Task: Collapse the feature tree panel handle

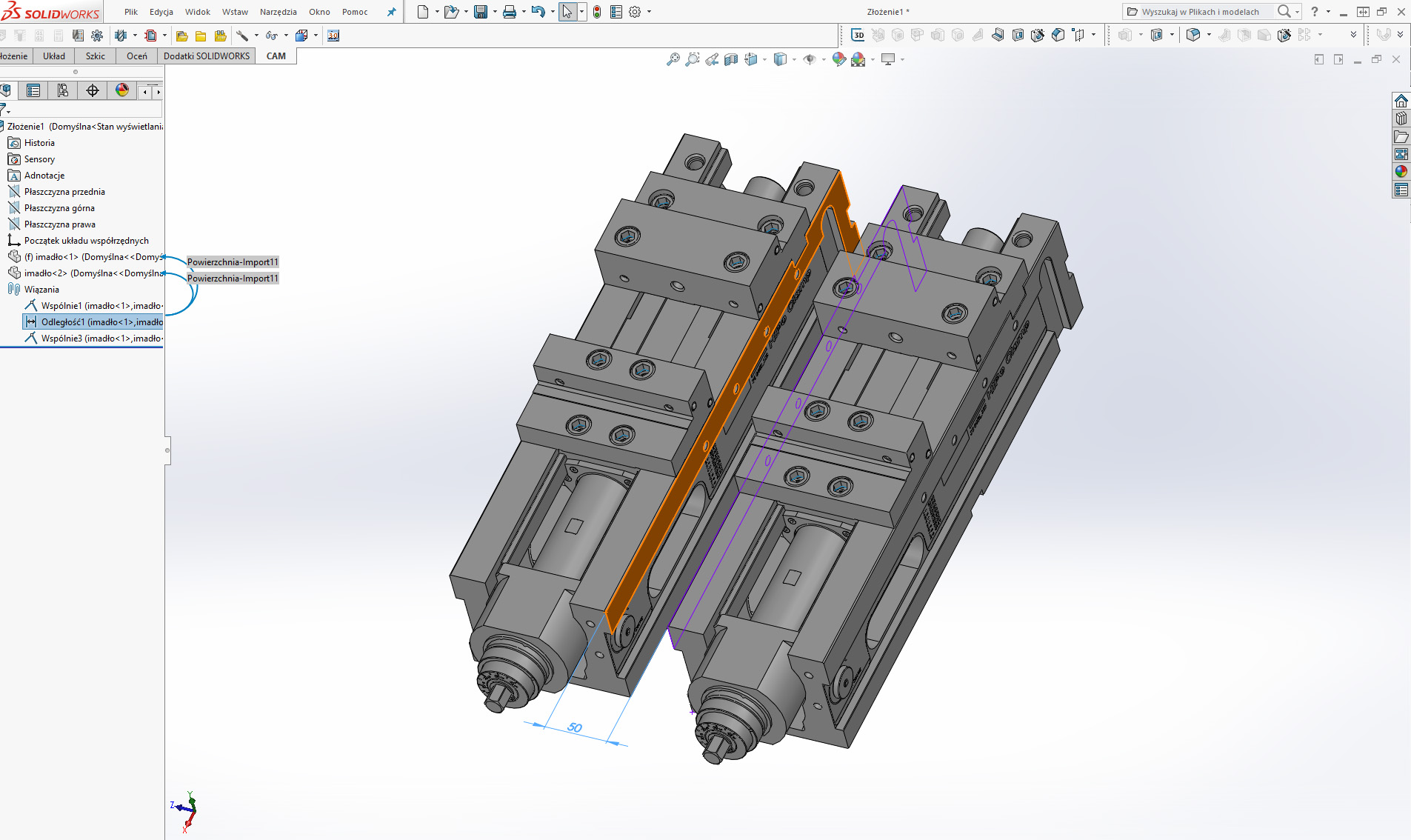Action: (167, 450)
